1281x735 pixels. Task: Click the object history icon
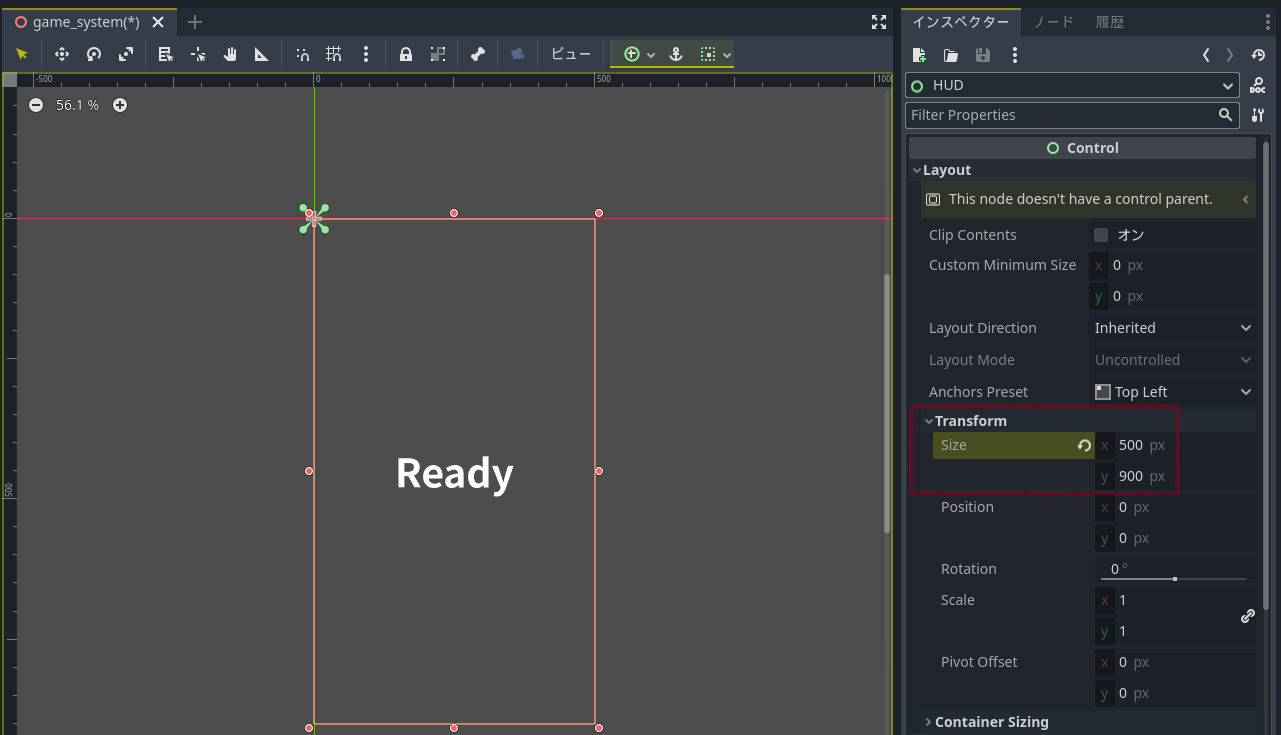tap(1258, 55)
